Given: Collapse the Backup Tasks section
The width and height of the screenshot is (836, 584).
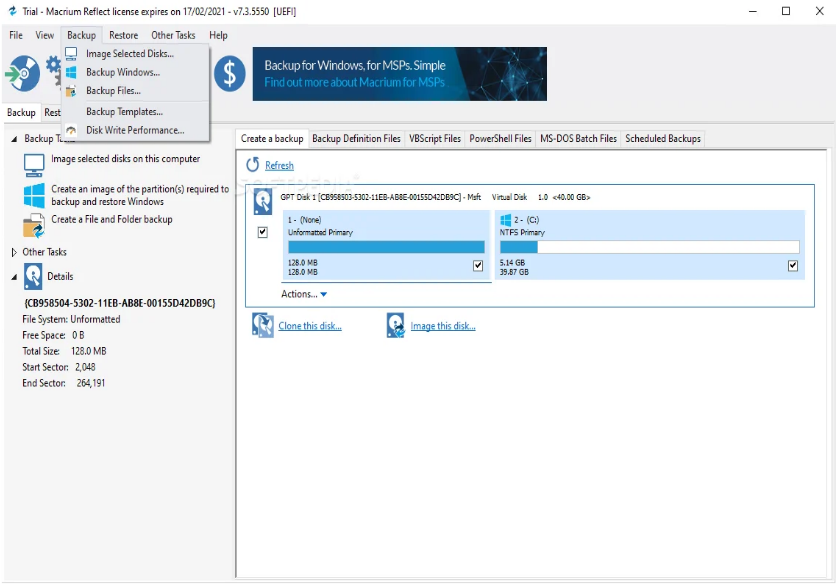Looking at the screenshot, I should (14, 139).
